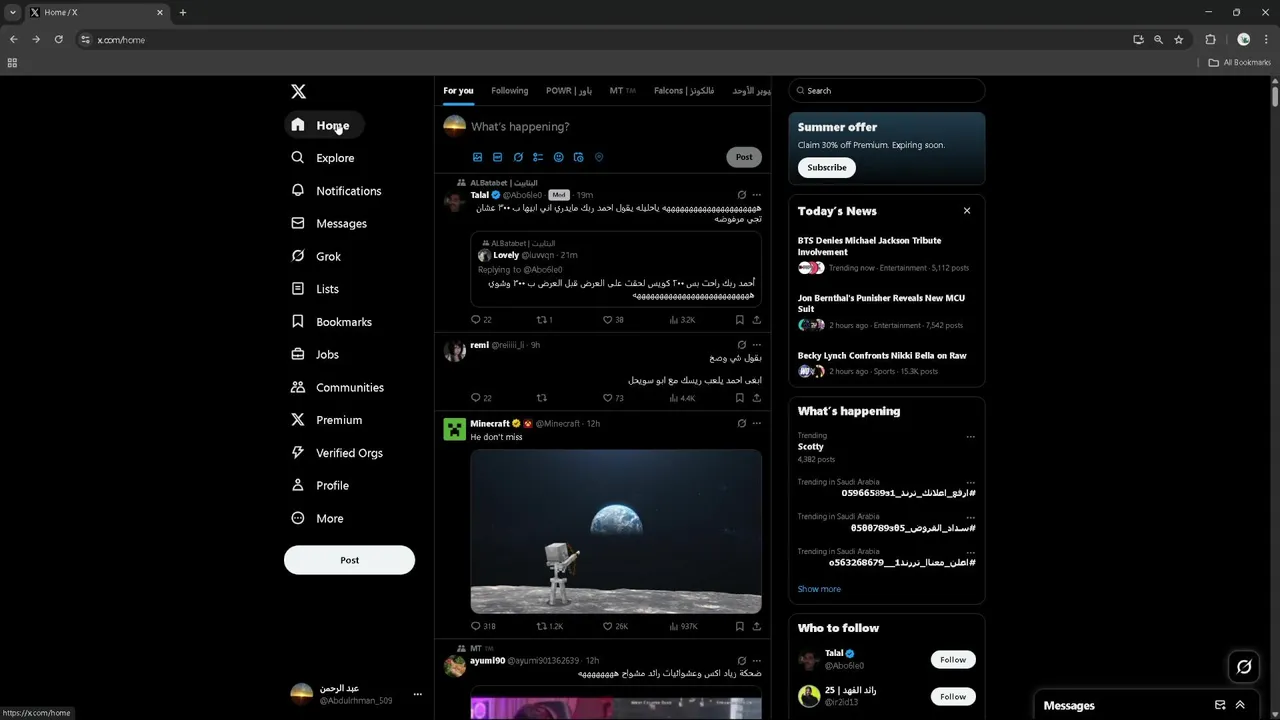Share the Minecraft post
1280x720 pixels.
point(756,626)
